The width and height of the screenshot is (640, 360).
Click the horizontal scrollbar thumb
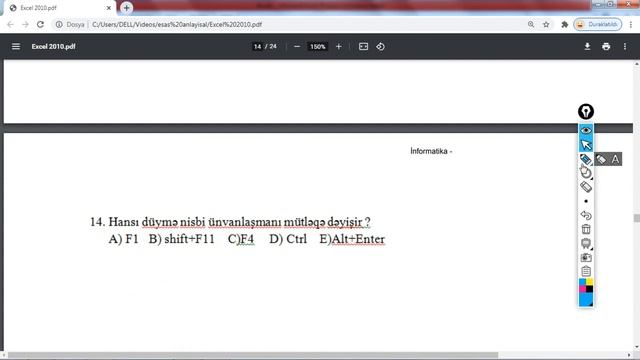pyautogui.click(x=253, y=355)
